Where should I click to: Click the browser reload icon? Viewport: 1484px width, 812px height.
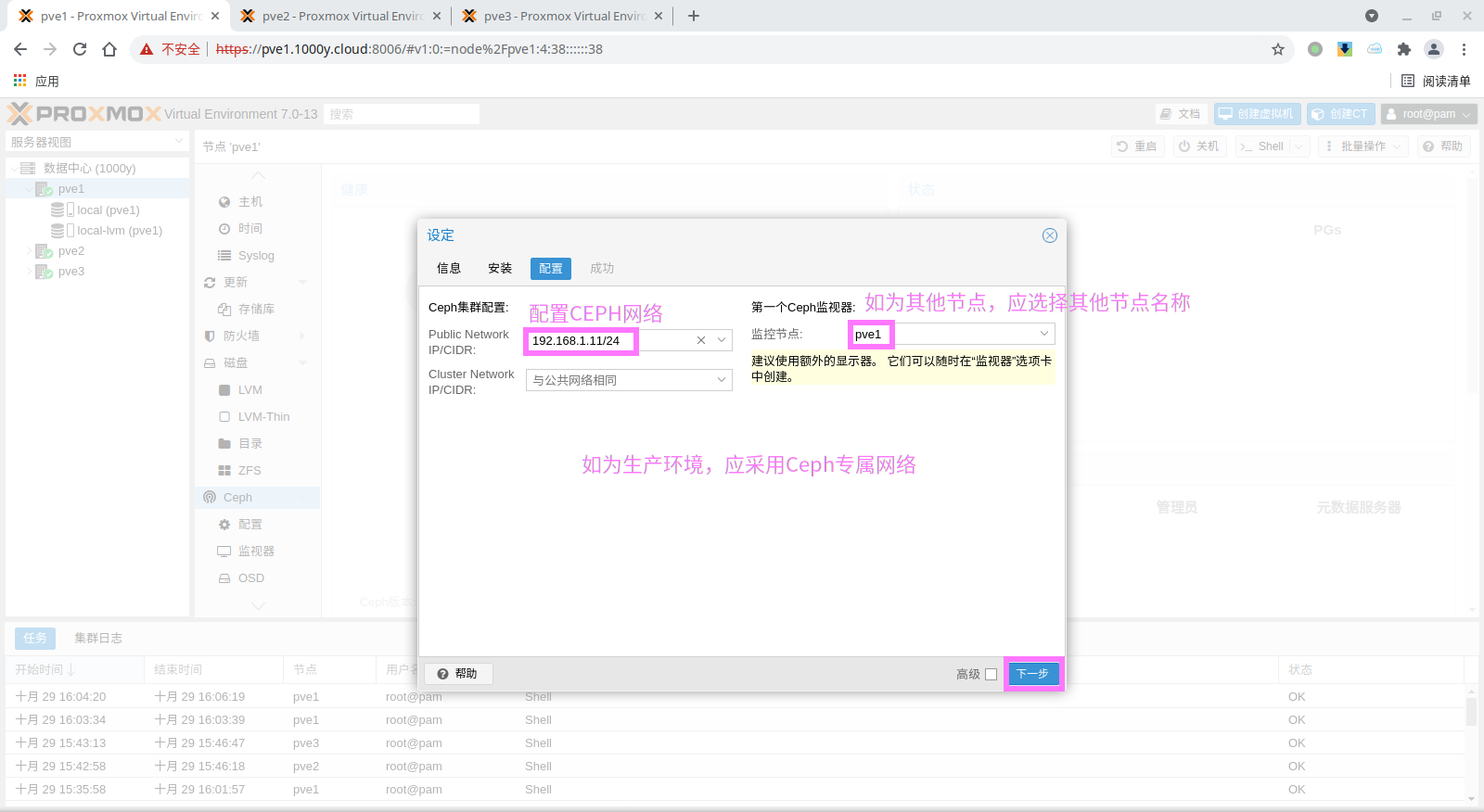80,49
